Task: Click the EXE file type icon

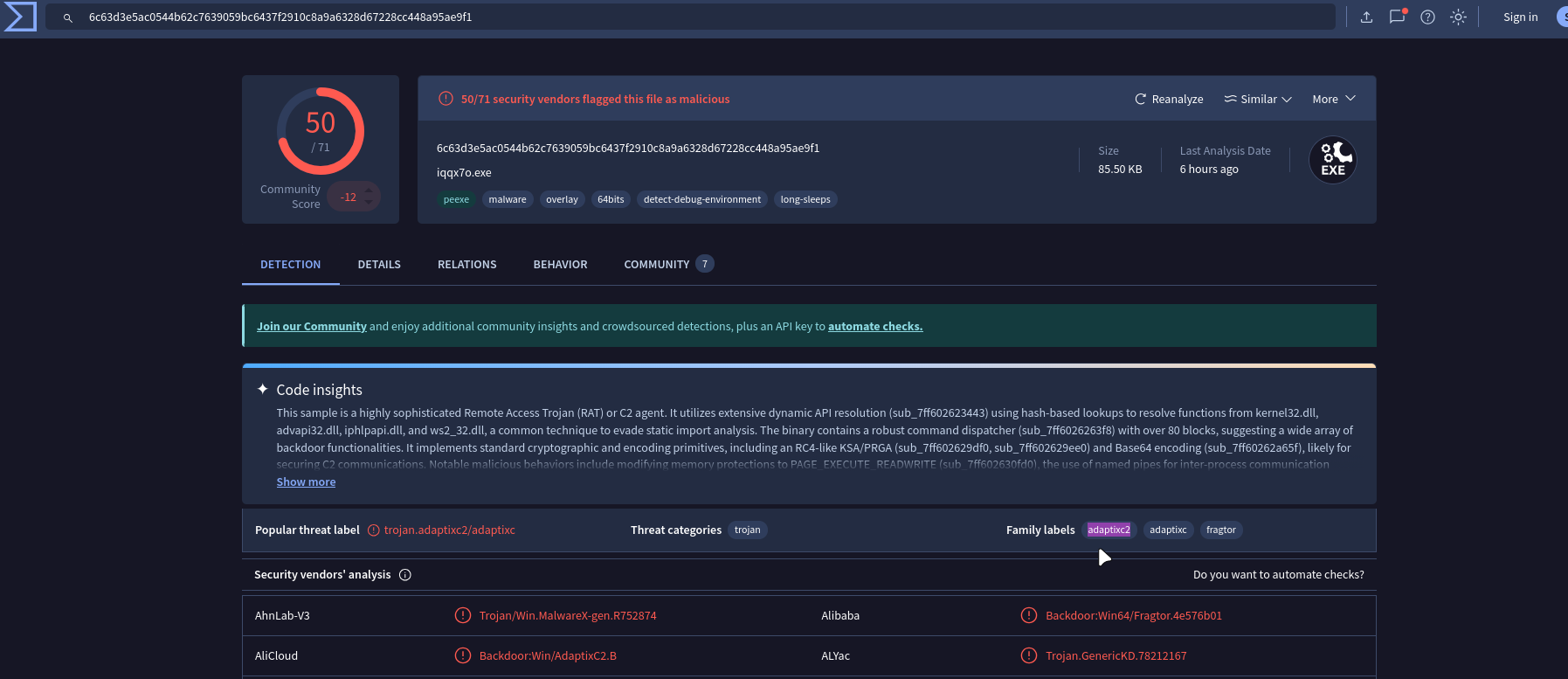Action: tap(1332, 161)
